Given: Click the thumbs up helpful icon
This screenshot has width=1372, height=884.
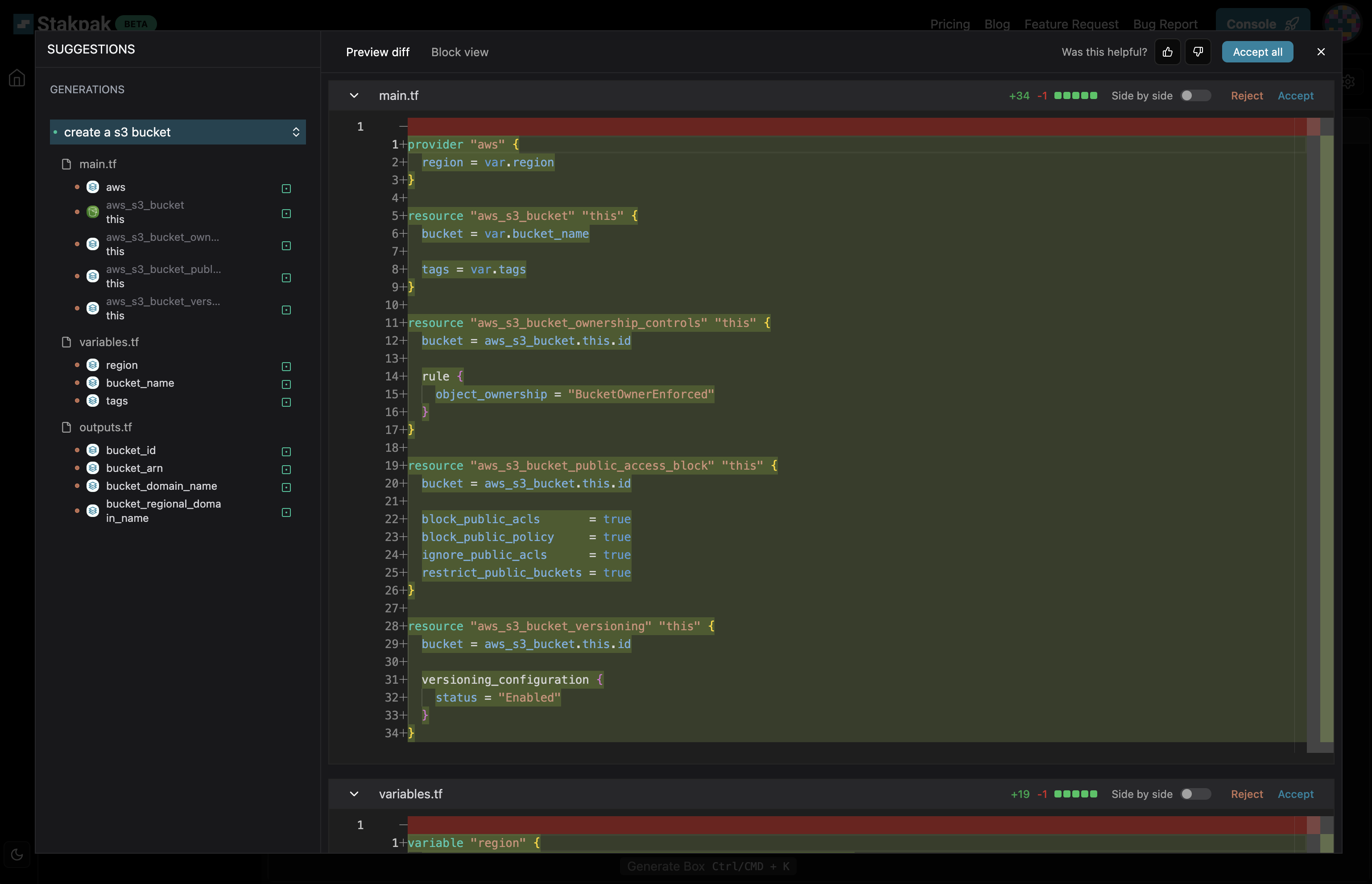Looking at the screenshot, I should tap(1167, 52).
